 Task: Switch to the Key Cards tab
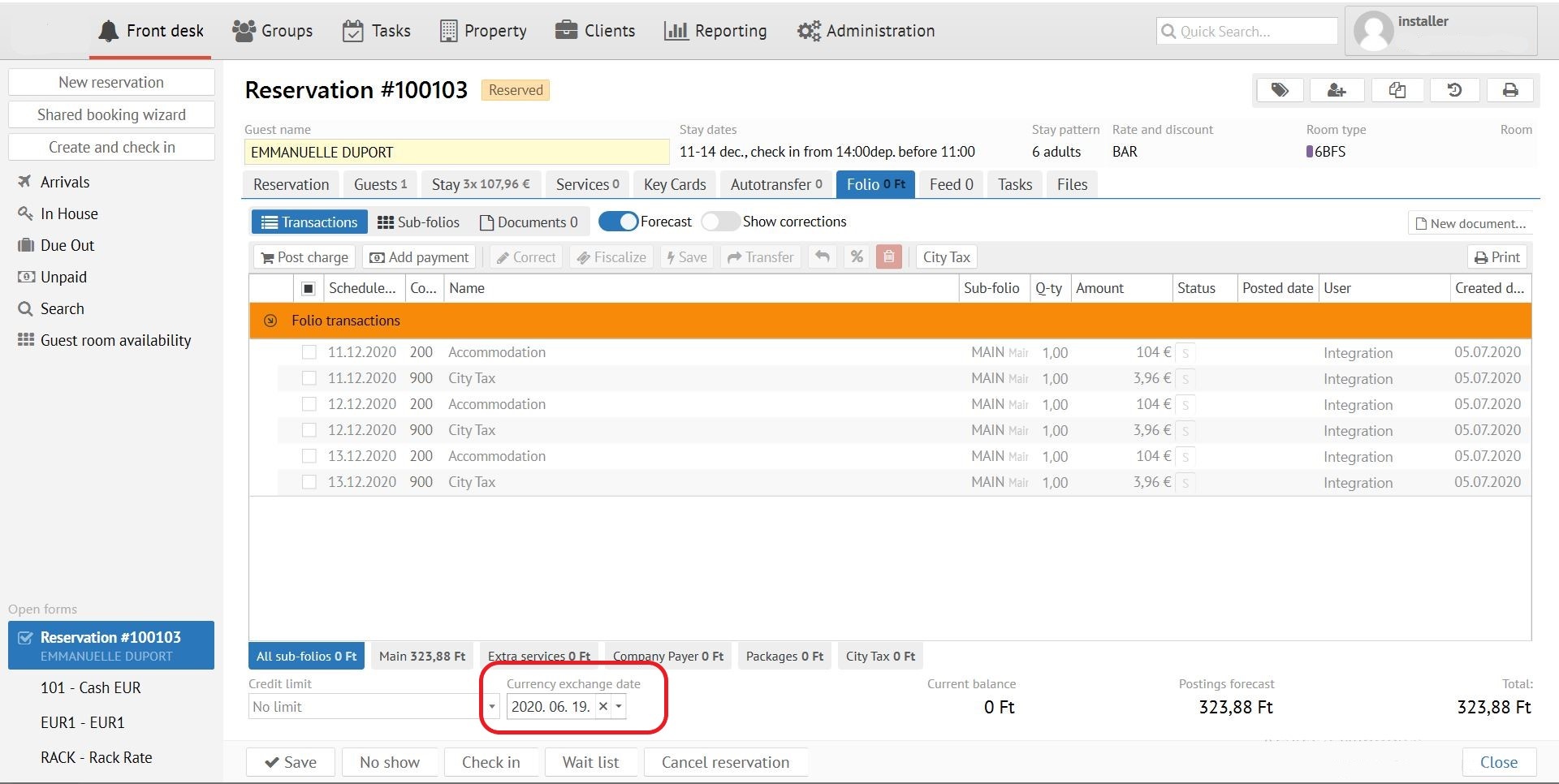674,185
